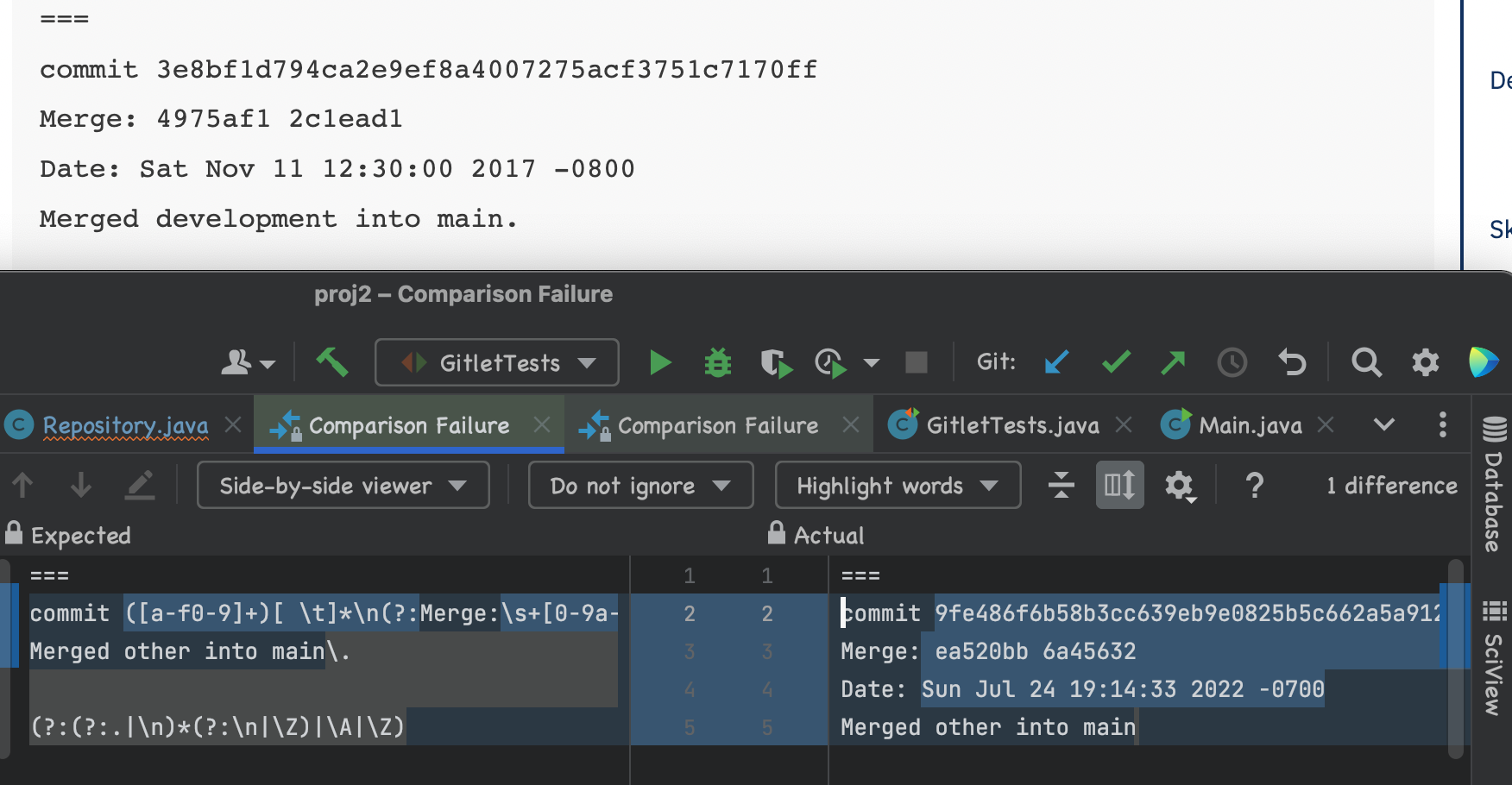Click Git update project arrow
1512x785 pixels.
click(1056, 363)
